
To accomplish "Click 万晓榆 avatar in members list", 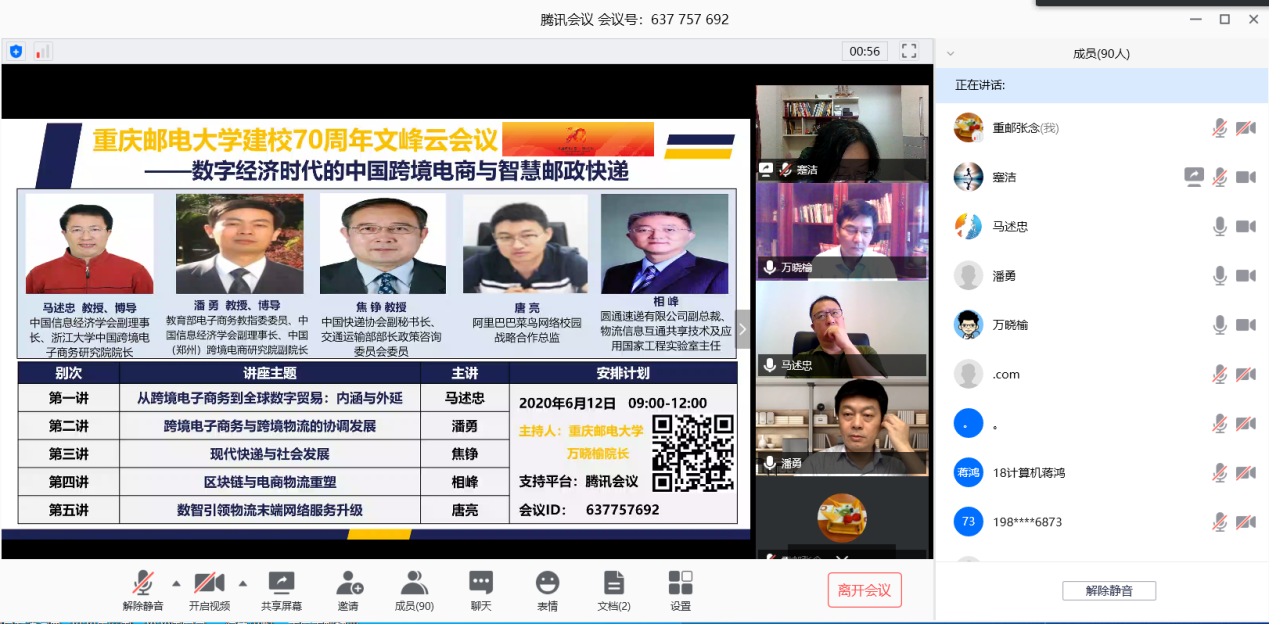I will pyautogui.click(x=968, y=324).
